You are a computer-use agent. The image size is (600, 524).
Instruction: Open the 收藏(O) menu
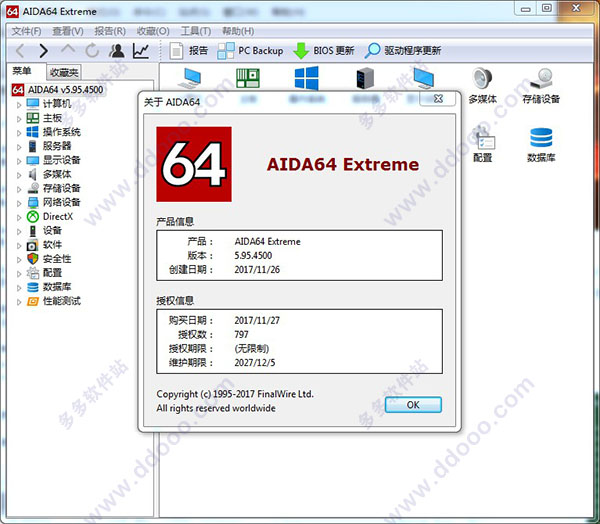click(x=153, y=31)
